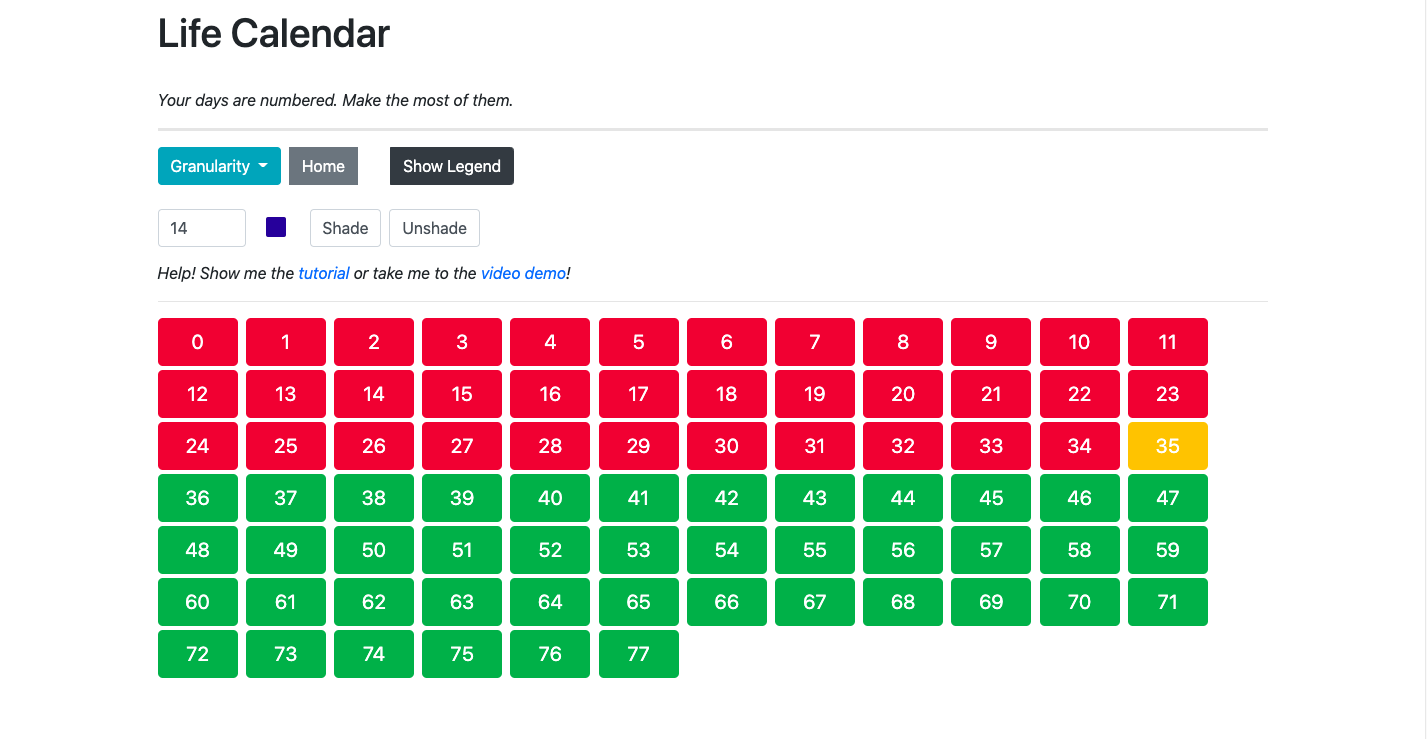Click the Home button
The image size is (1427, 739).
tap(323, 166)
